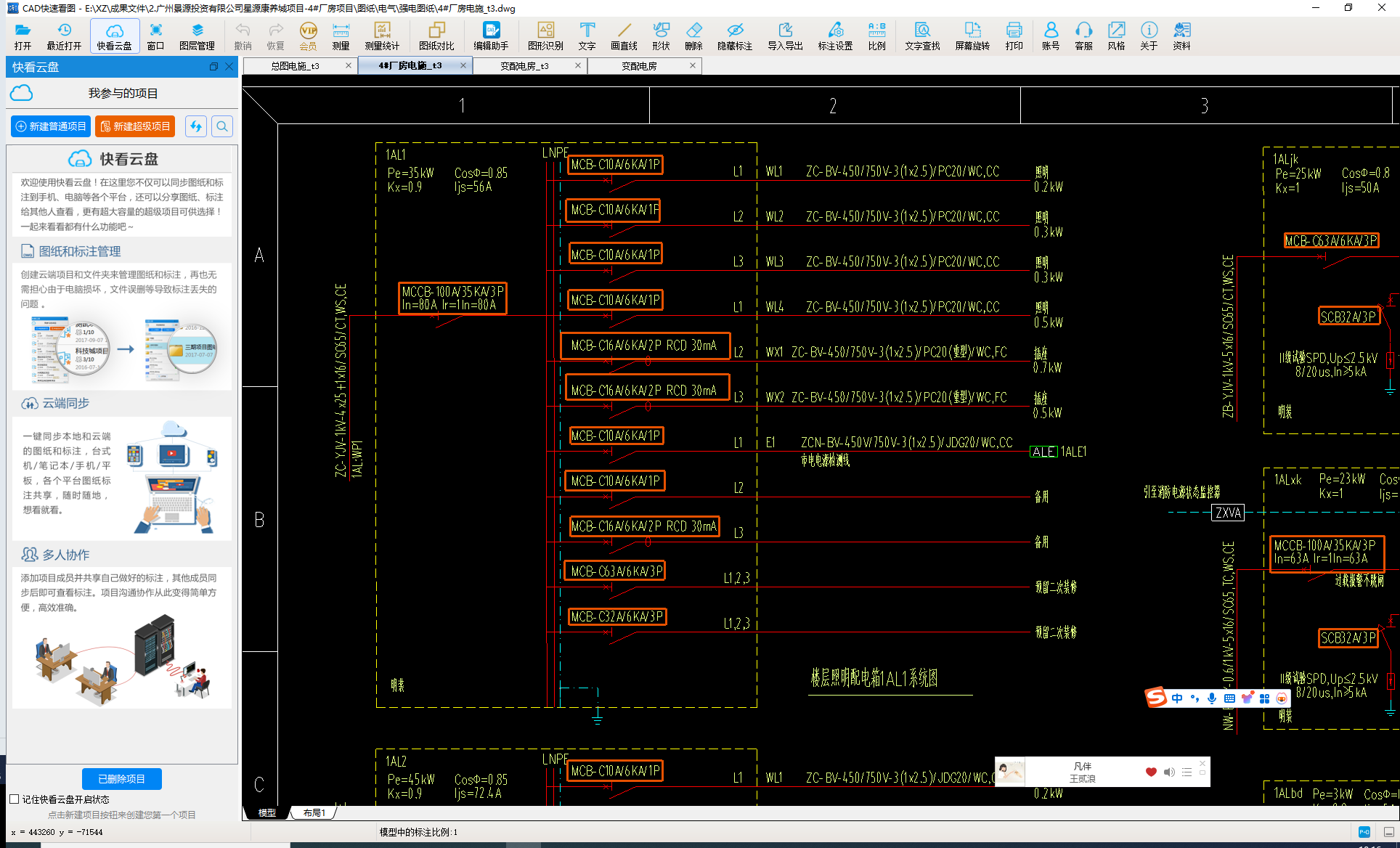This screenshot has height=848, width=1400.
Task: Click the 新建超级项目 button
Action: [135, 126]
